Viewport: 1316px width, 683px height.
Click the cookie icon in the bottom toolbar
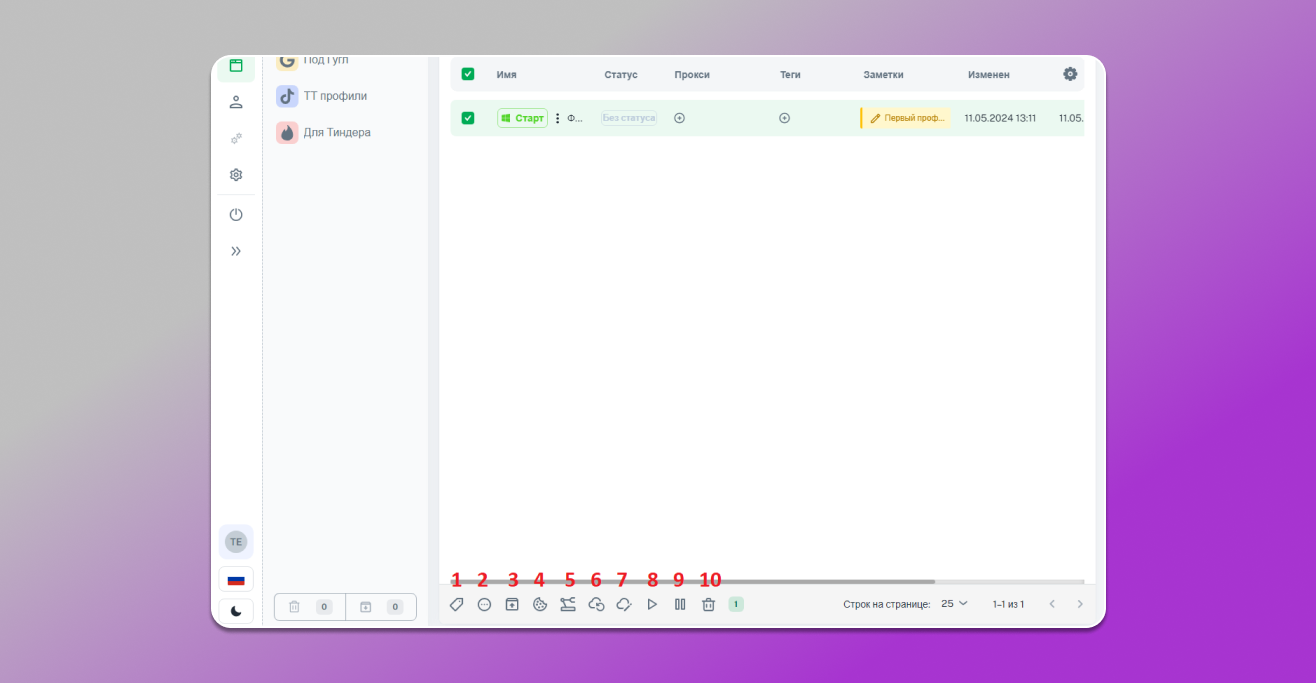(x=540, y=604)
